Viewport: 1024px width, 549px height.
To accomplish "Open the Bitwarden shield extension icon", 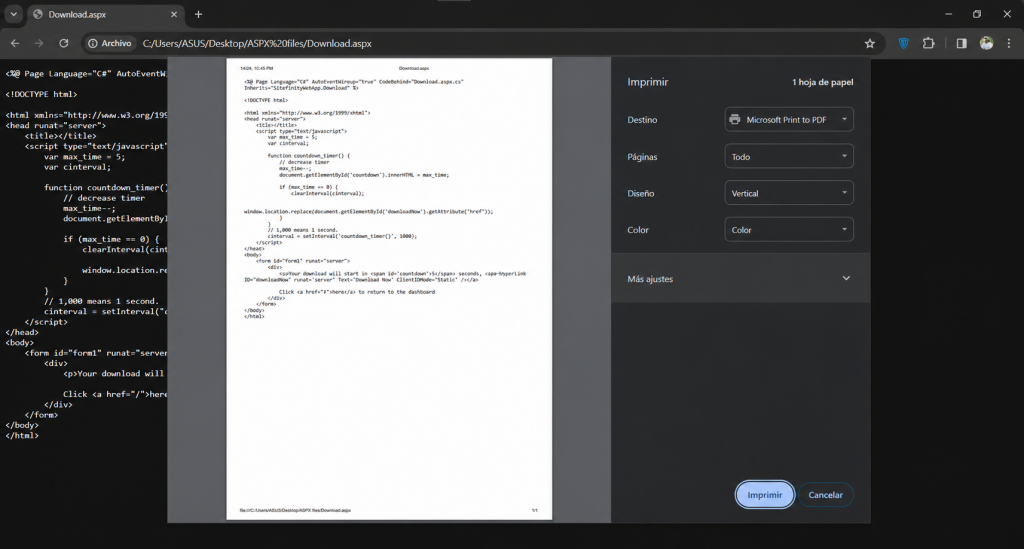I will pyautogui.click(x=903, y=44).
